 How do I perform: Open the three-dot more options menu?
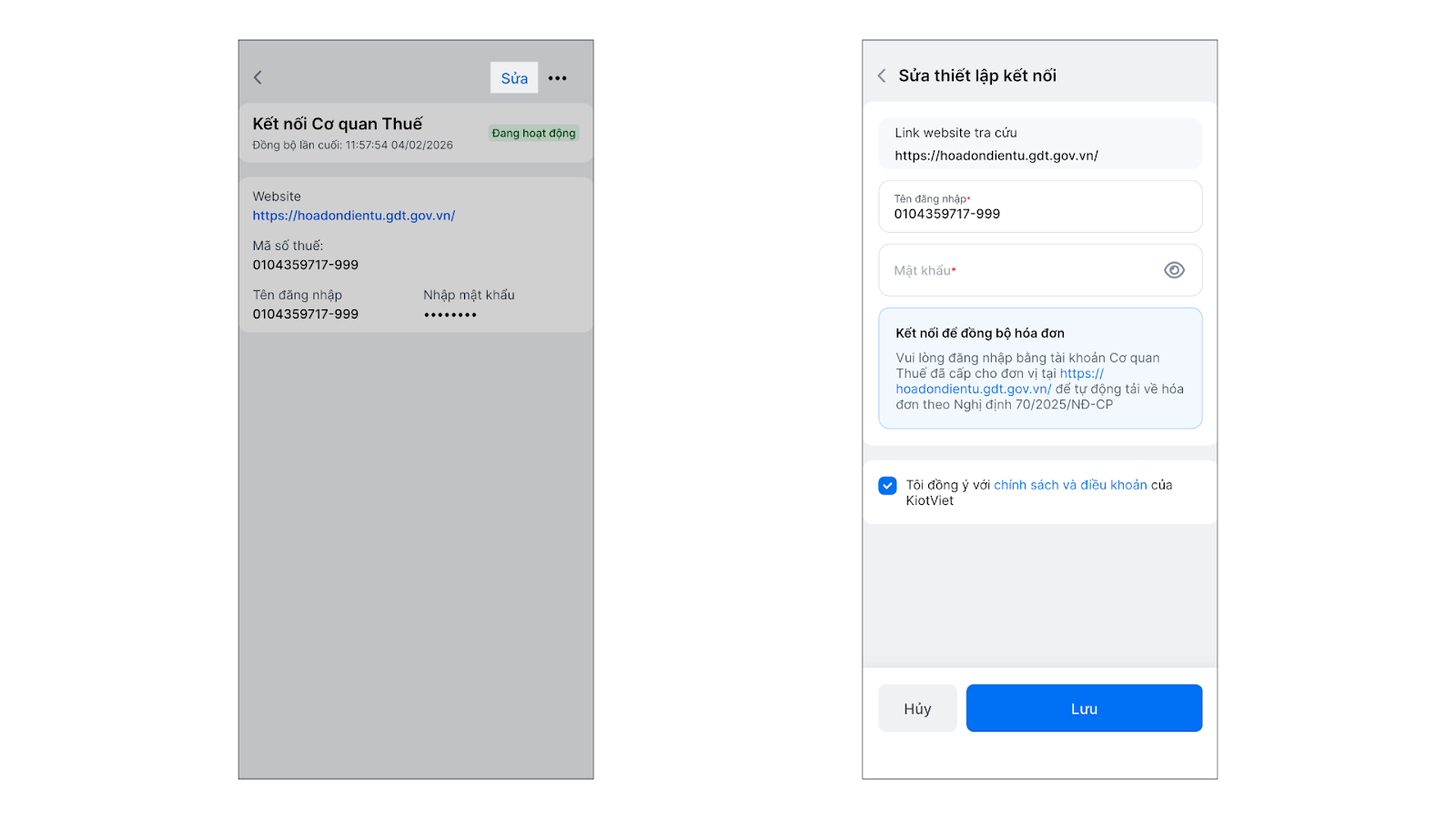[558, 78]
